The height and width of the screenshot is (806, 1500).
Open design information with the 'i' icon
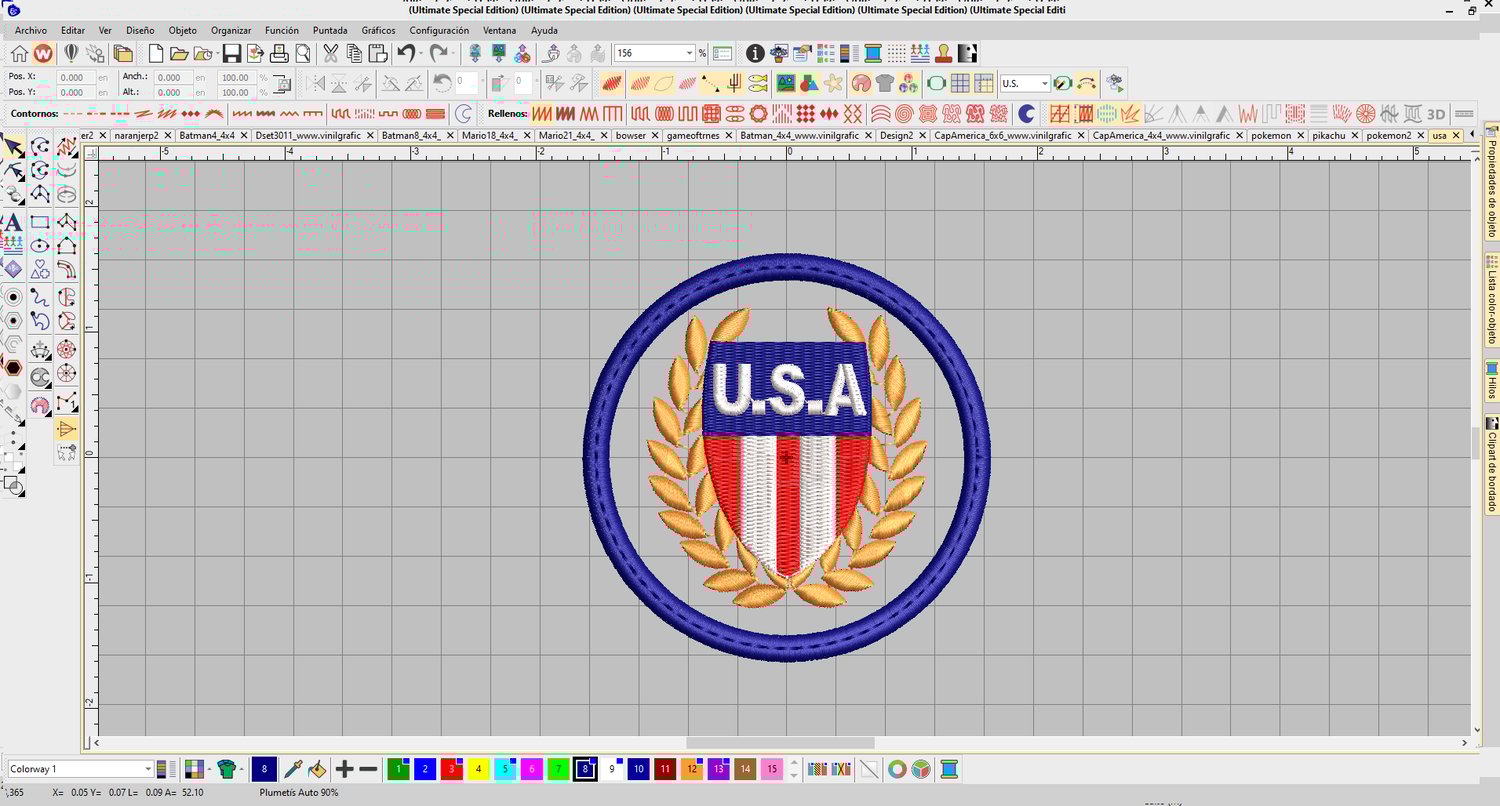(755, 53)
